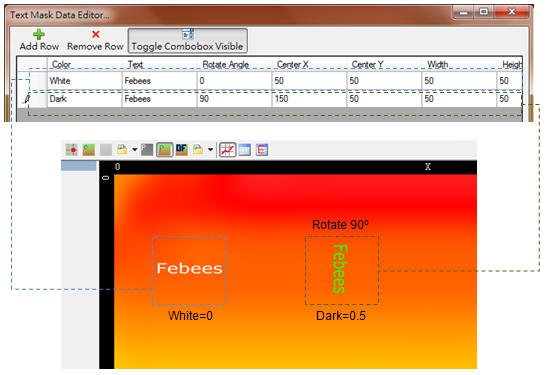This screenshot has height=375, width=549.
Task: Click the blue table window icon
Action: pos(245,150)
